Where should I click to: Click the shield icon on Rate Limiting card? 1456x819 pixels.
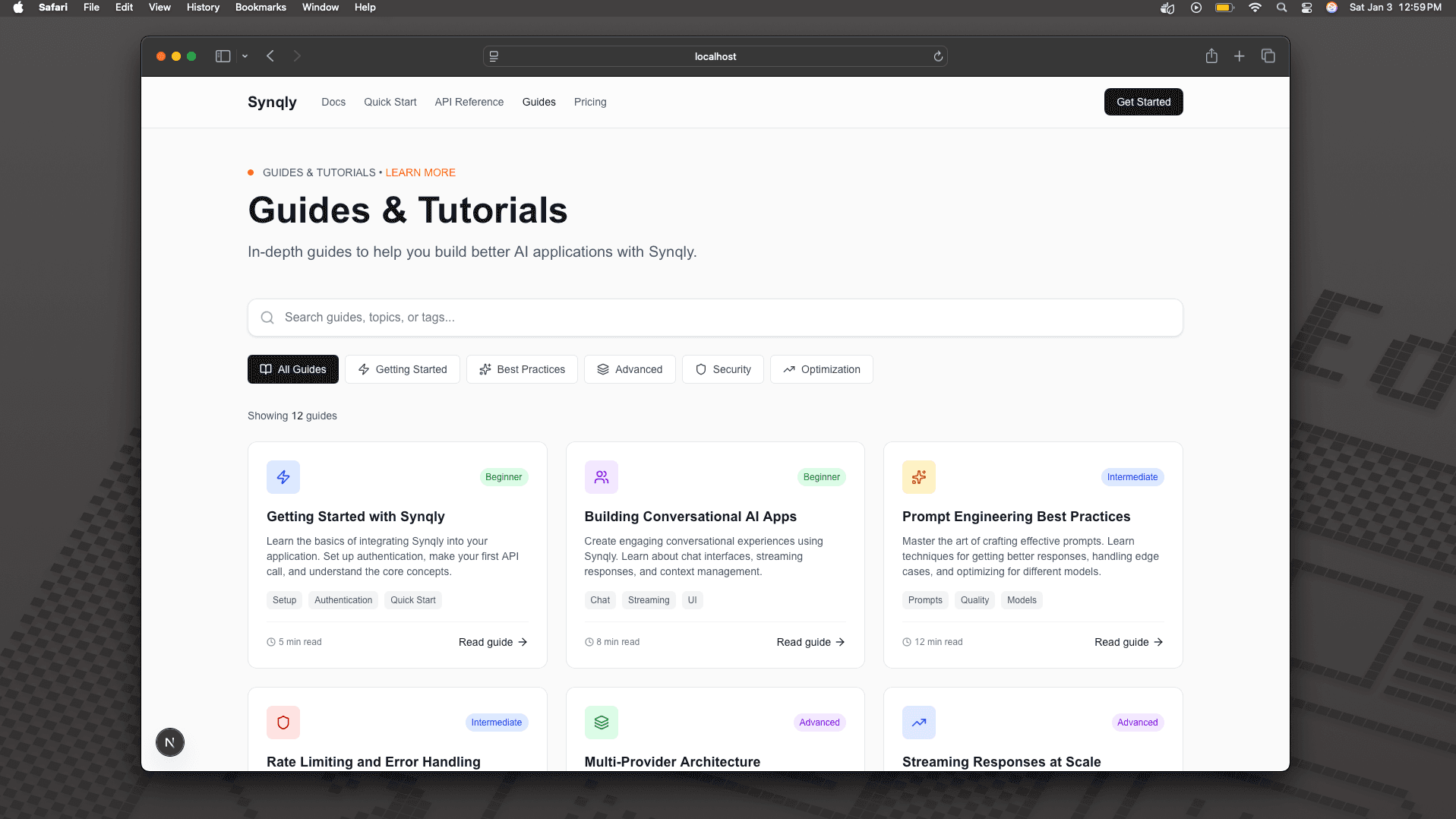(x=283, y=723)
